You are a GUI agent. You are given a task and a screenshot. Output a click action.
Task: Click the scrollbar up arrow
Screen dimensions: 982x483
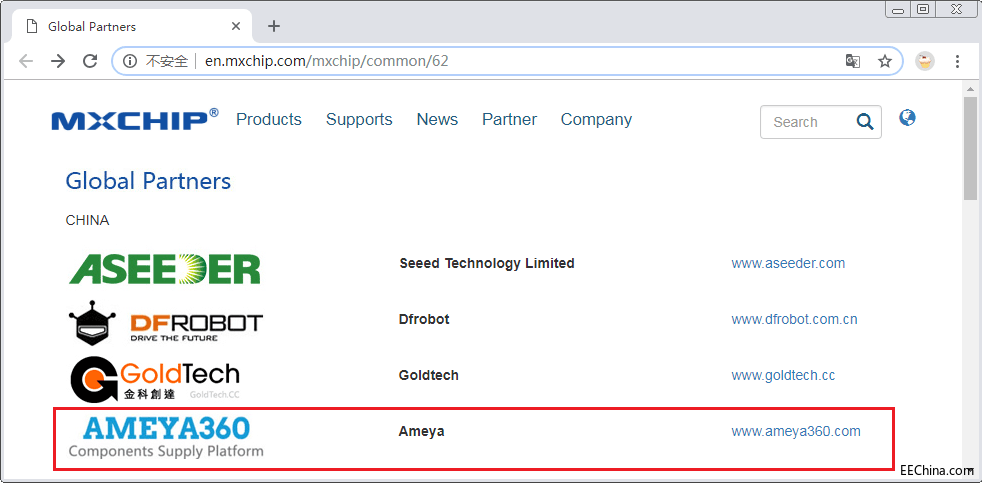click(970, 88)
